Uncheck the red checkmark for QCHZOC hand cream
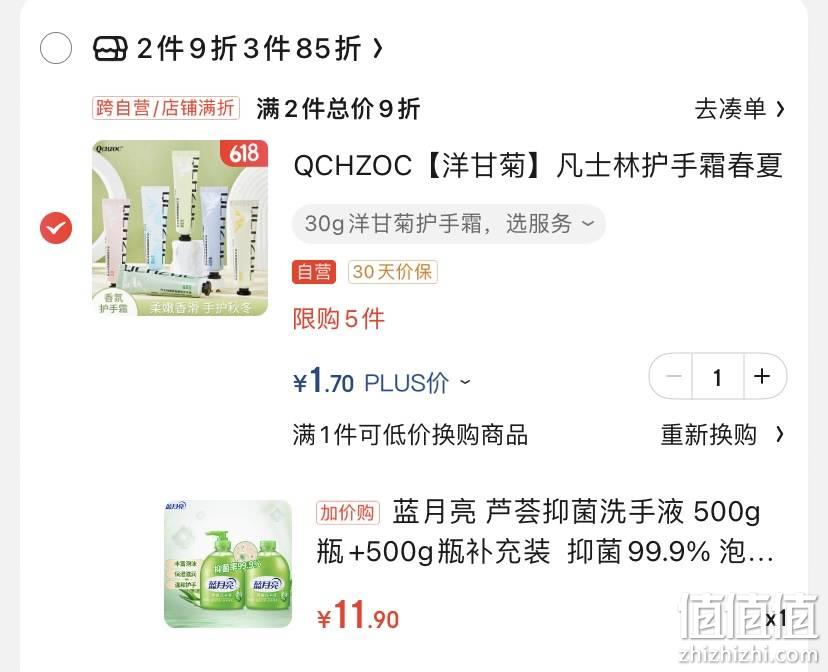The height and width of the screenshot is (672, 828). pos(56,228)
